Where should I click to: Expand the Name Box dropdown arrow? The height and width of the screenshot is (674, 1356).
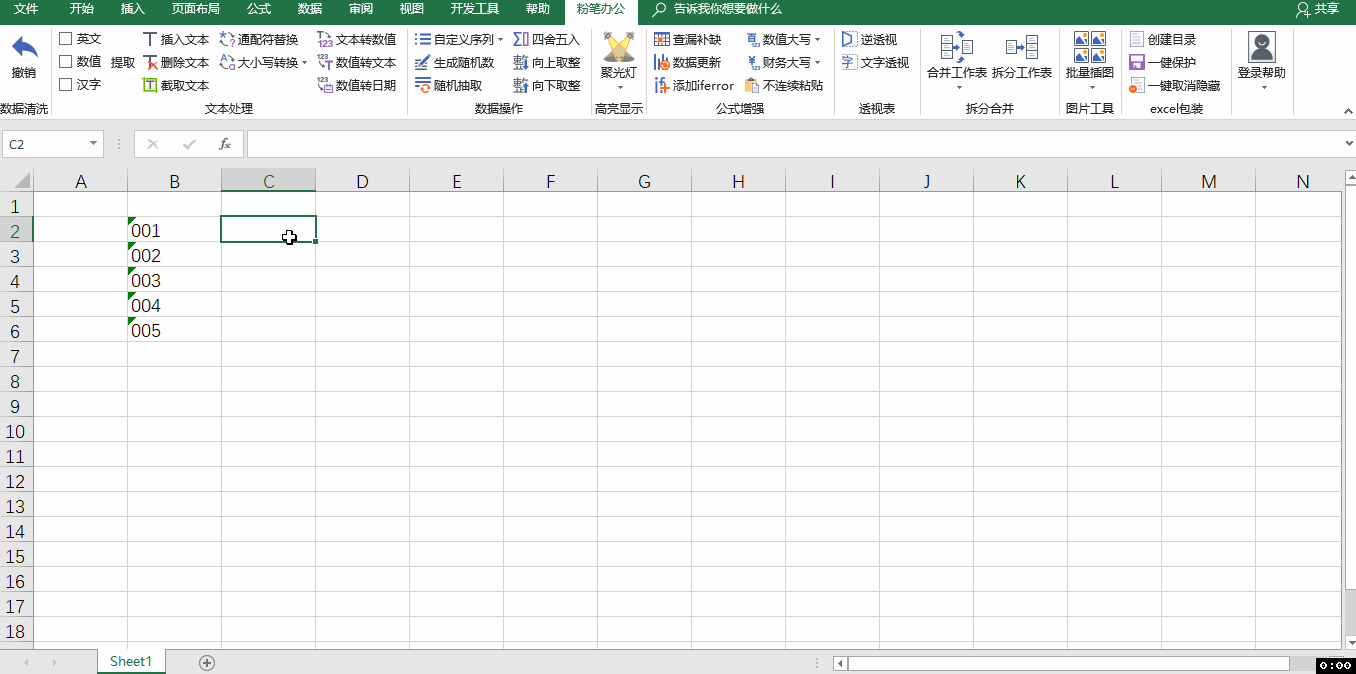click(x=95, y=144)
